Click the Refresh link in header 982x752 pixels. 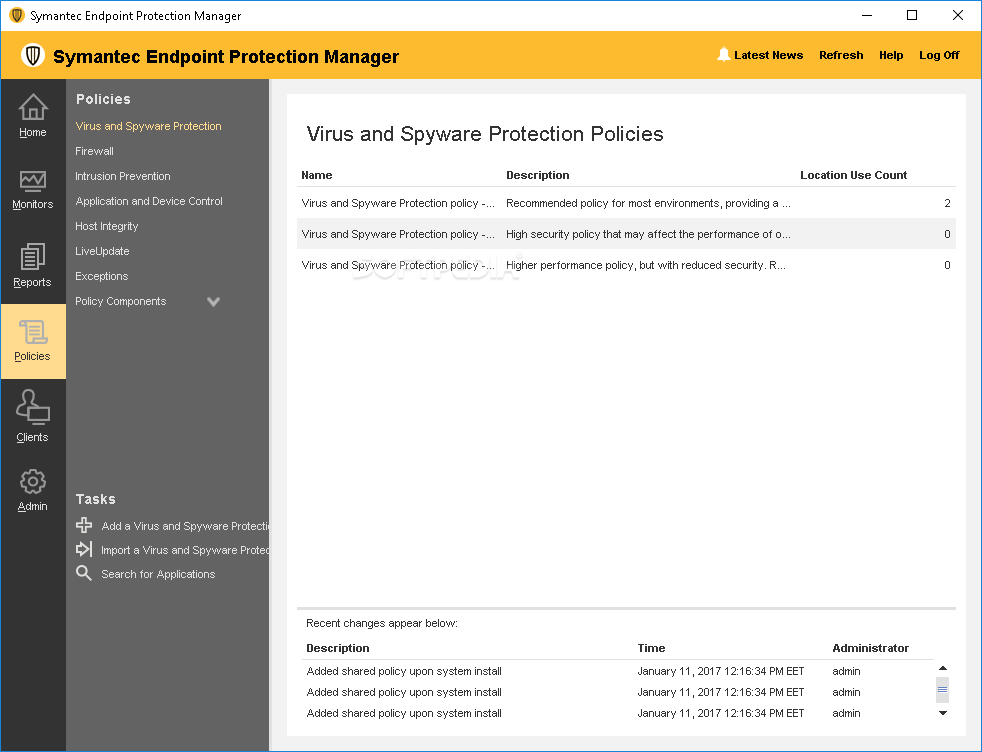point(841,55)
